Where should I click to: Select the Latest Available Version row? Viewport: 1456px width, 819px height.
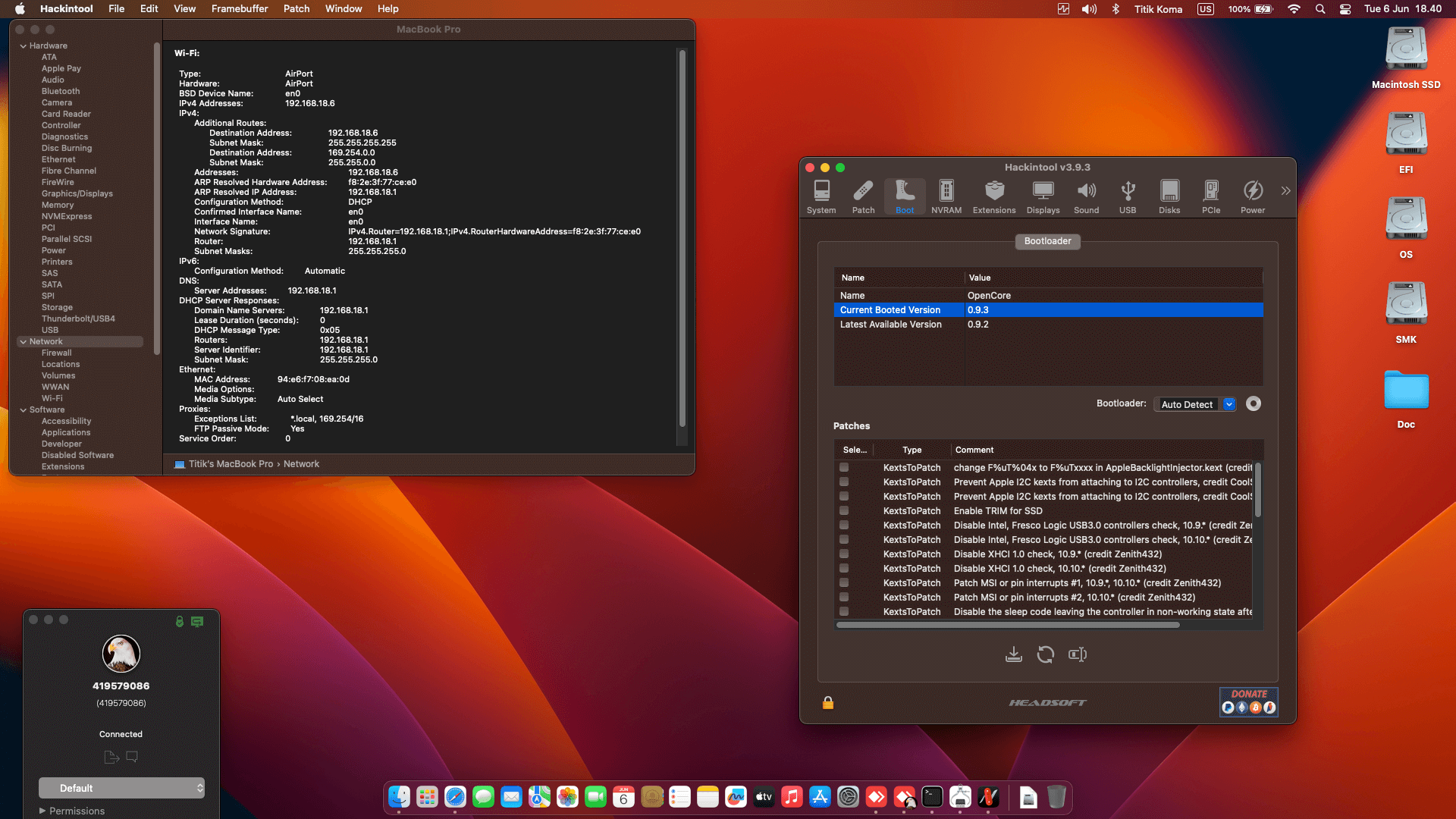[1049, 325]
